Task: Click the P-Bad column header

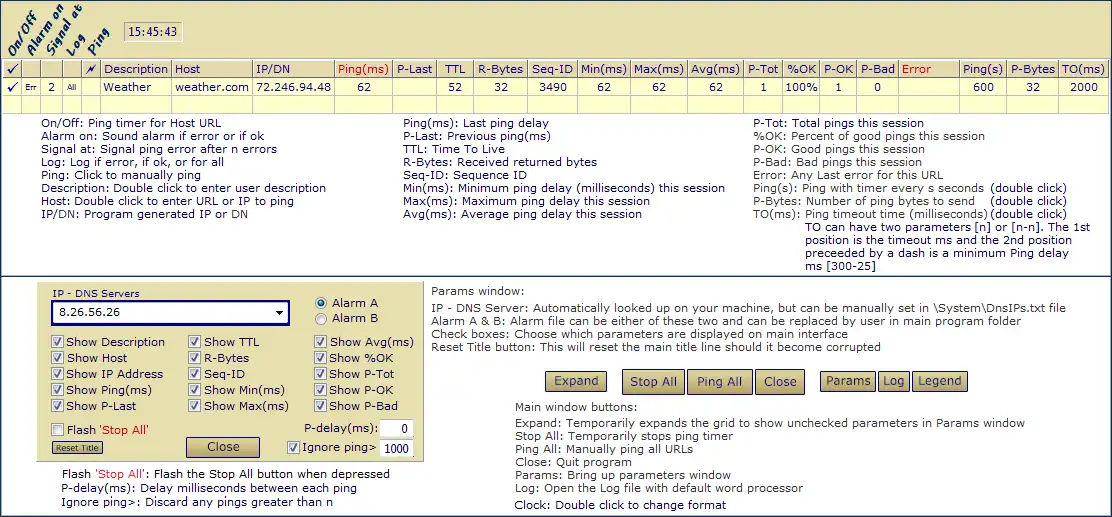Action: pyautogui.click(x=877, y=70)
